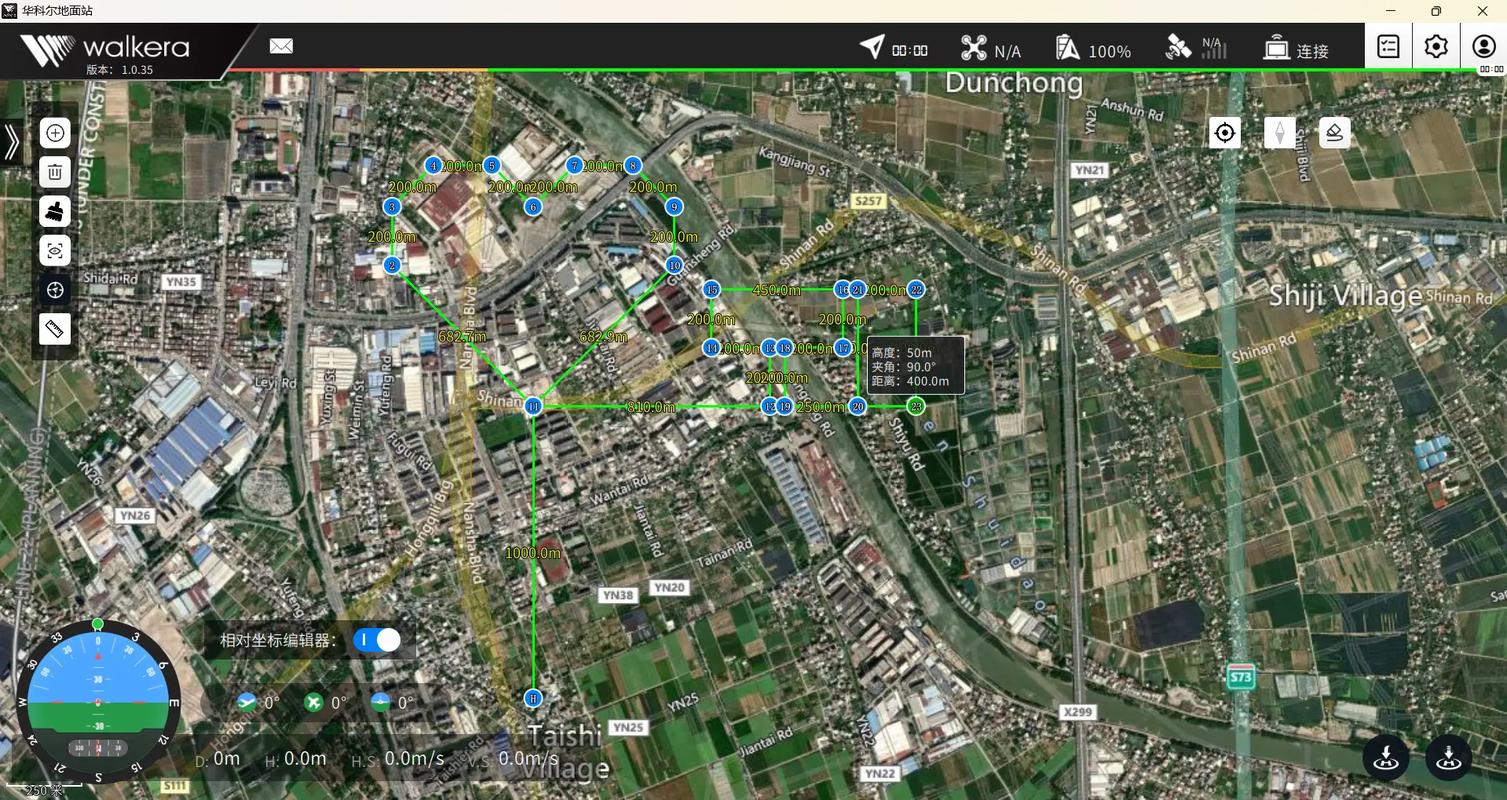Image resolution: width=1507 pixels, height=800 pixels.
Task: Click the eye scan view icon
Action: pos(55,250)
